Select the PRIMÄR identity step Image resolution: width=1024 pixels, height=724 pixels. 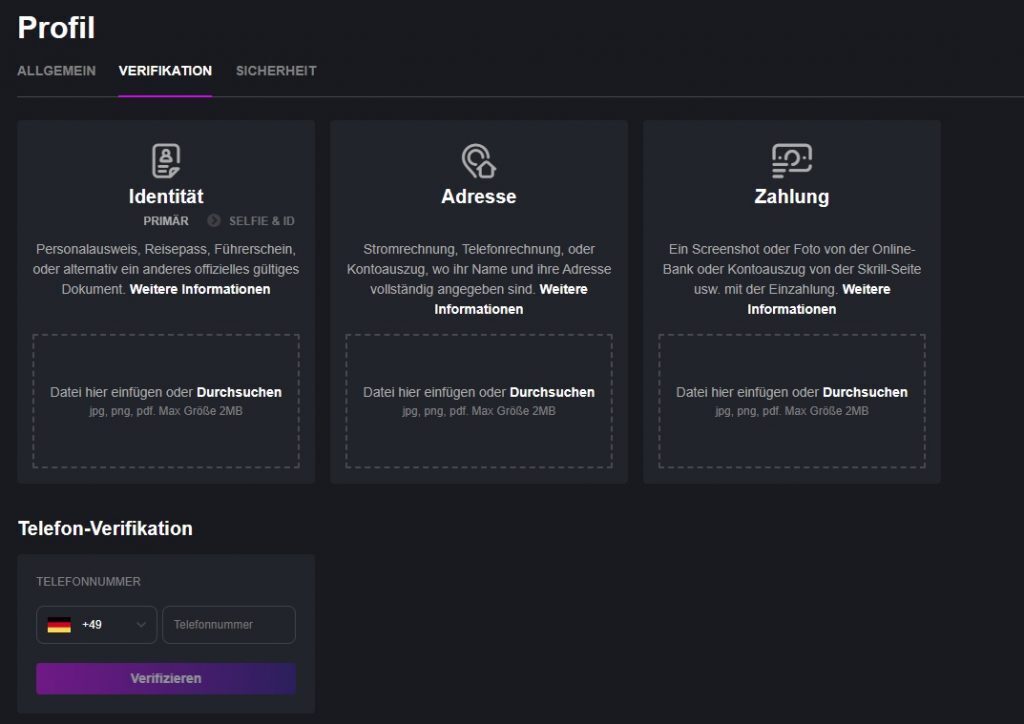[166, 221]
